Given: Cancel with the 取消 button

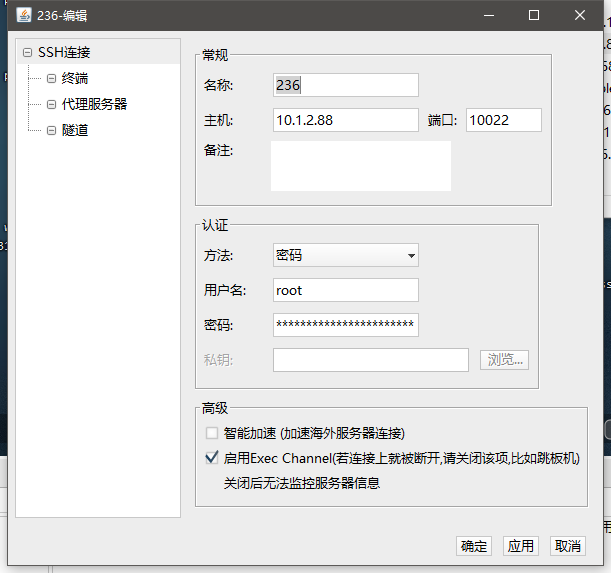Looking at the screenshot, I should point(568,546).
